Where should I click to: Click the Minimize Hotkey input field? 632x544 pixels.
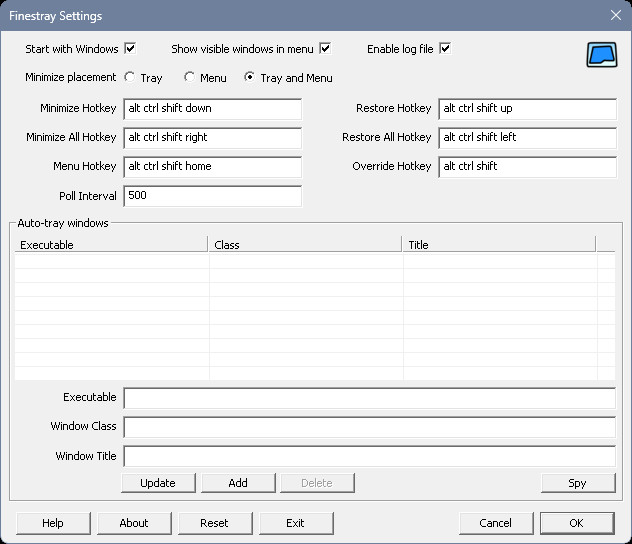click(x=213, y=109)
